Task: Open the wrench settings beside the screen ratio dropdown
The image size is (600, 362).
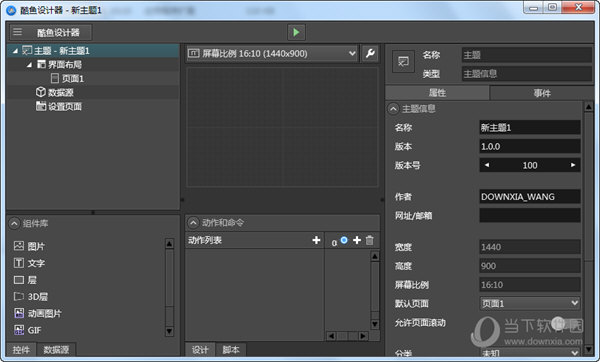Action: click(370, 54)
